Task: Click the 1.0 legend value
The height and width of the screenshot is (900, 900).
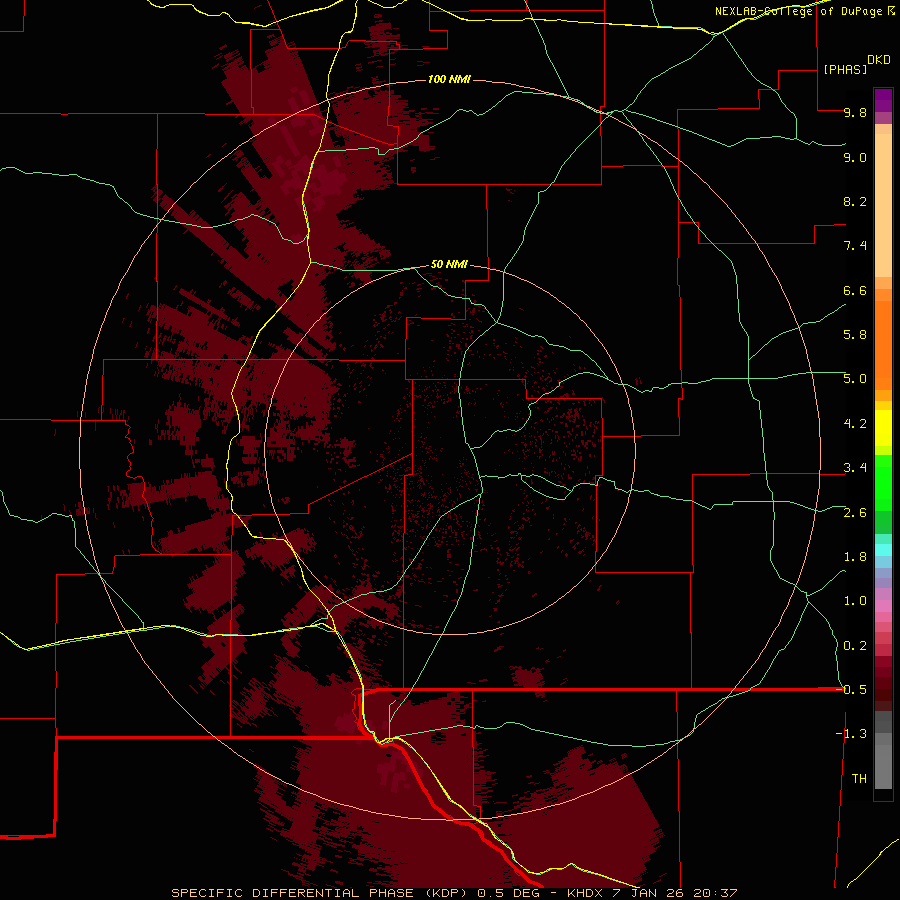Action: tap(855, 601)
